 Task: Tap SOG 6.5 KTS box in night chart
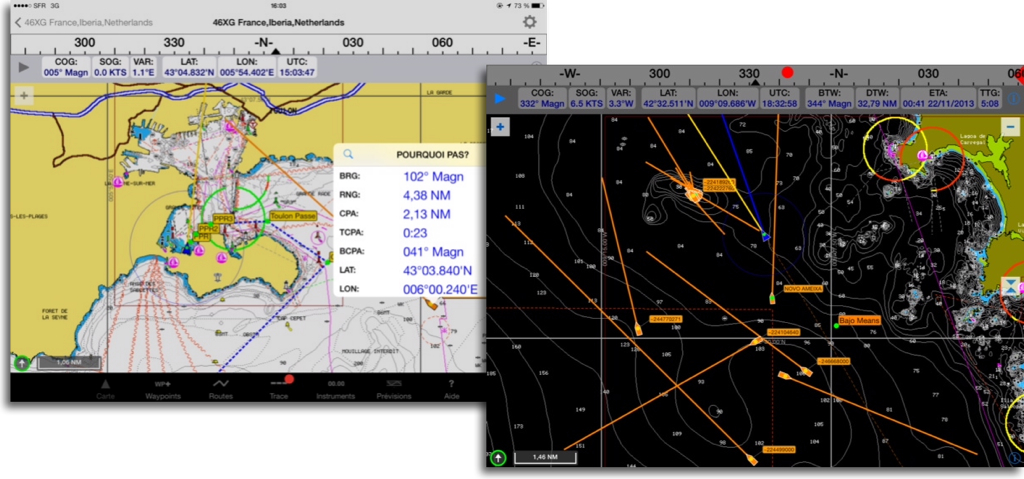coord(586,99)
